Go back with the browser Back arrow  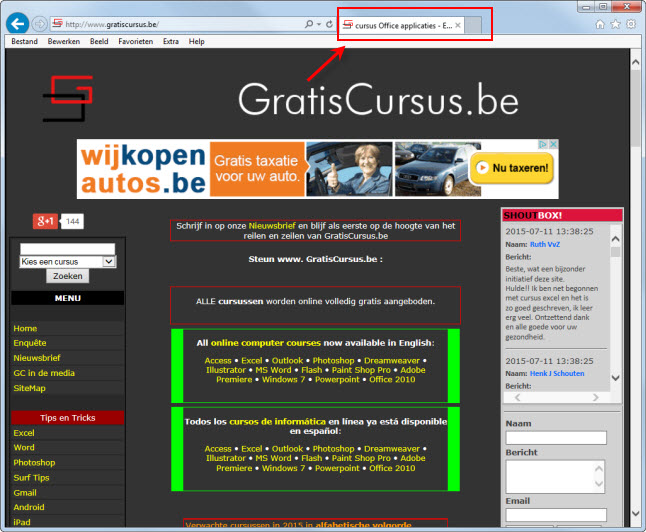tap(17, 24)
